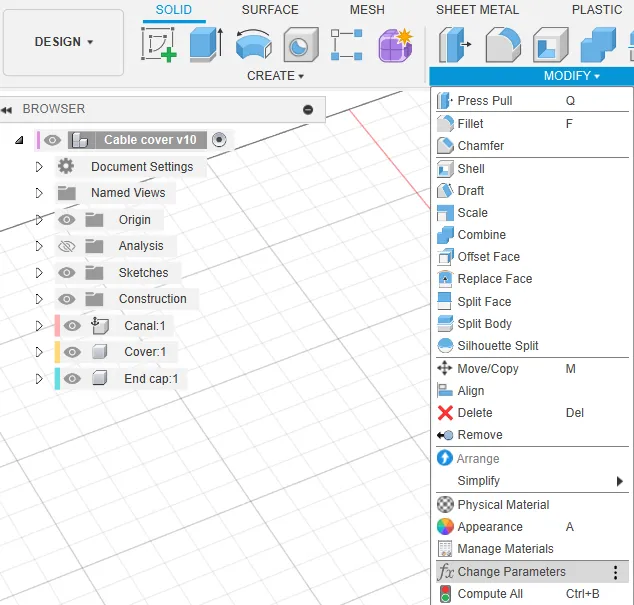Click the Document Settings gear icon
This screenshot has height=605, width=634.
pyautogui.click(x=66, y=166)
